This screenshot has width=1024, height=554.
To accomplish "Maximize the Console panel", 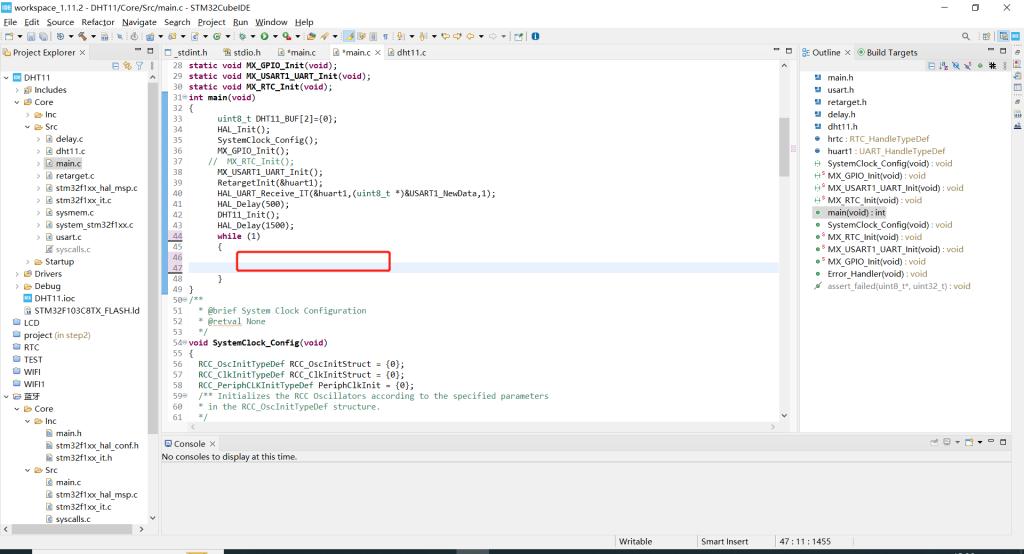I will click(x=1003, y=442).
